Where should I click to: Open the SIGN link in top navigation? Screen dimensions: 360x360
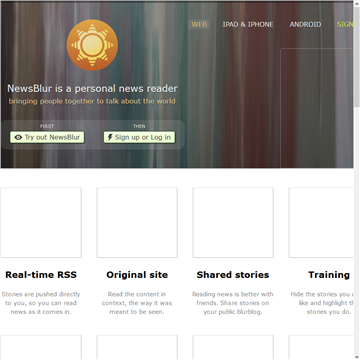pyautogui.click(x=345, y=24)
